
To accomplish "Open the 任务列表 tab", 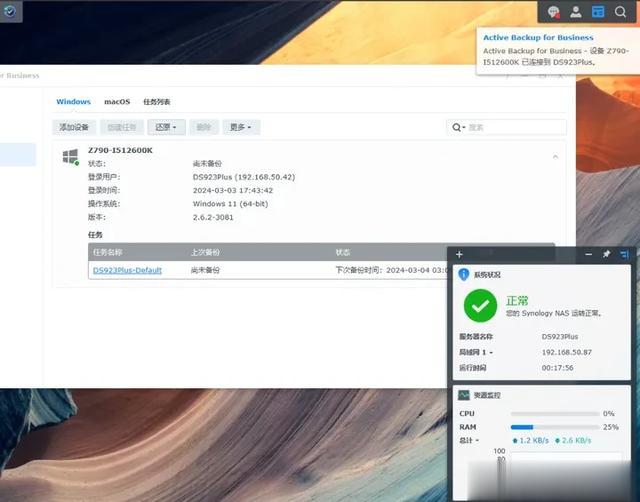I will (x=157, y=102).
